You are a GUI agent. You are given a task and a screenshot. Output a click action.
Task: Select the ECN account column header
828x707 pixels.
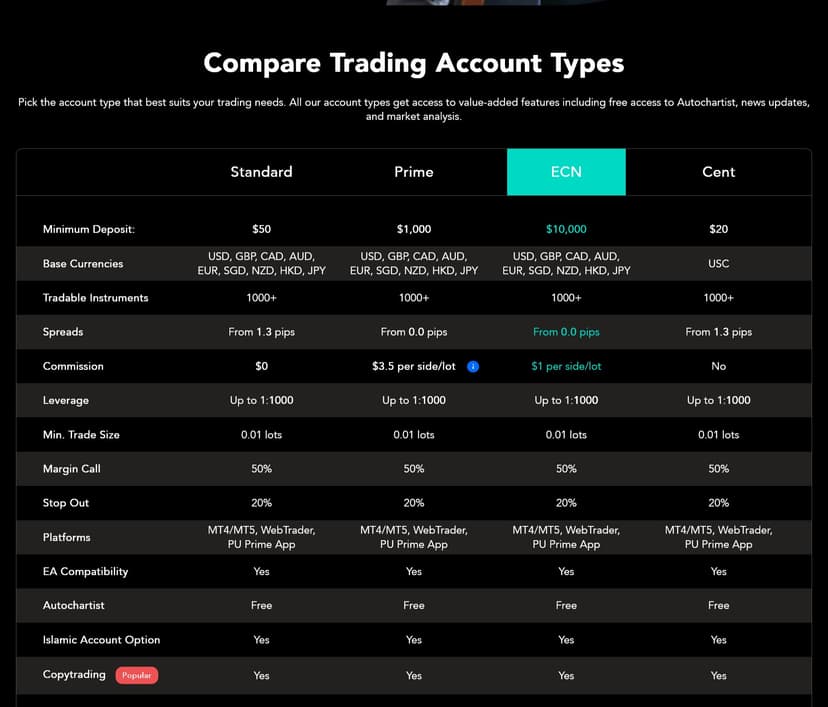coord(566,171)
